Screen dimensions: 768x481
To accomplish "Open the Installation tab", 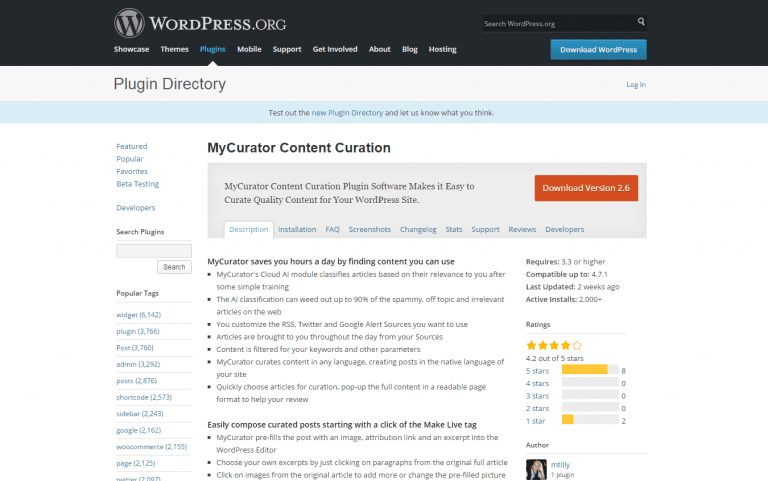I will [297, 229].
